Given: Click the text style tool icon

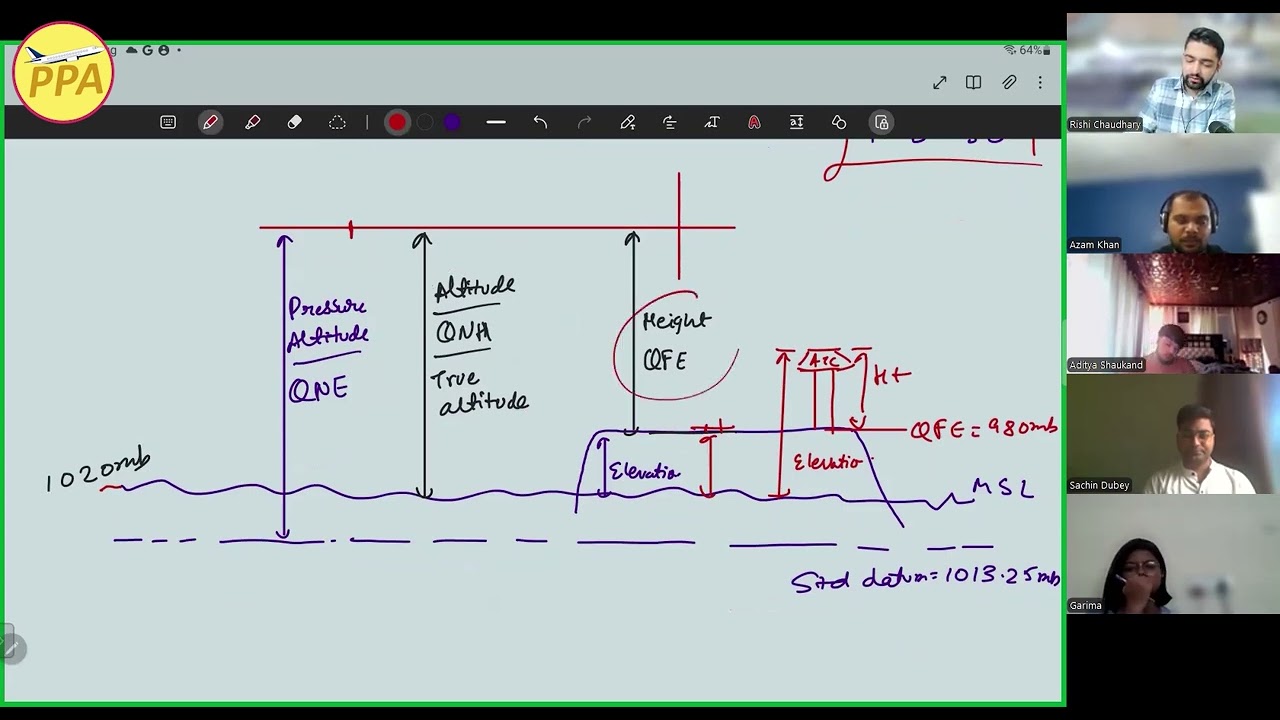Looking at the screenshot, I should [712, 122].
